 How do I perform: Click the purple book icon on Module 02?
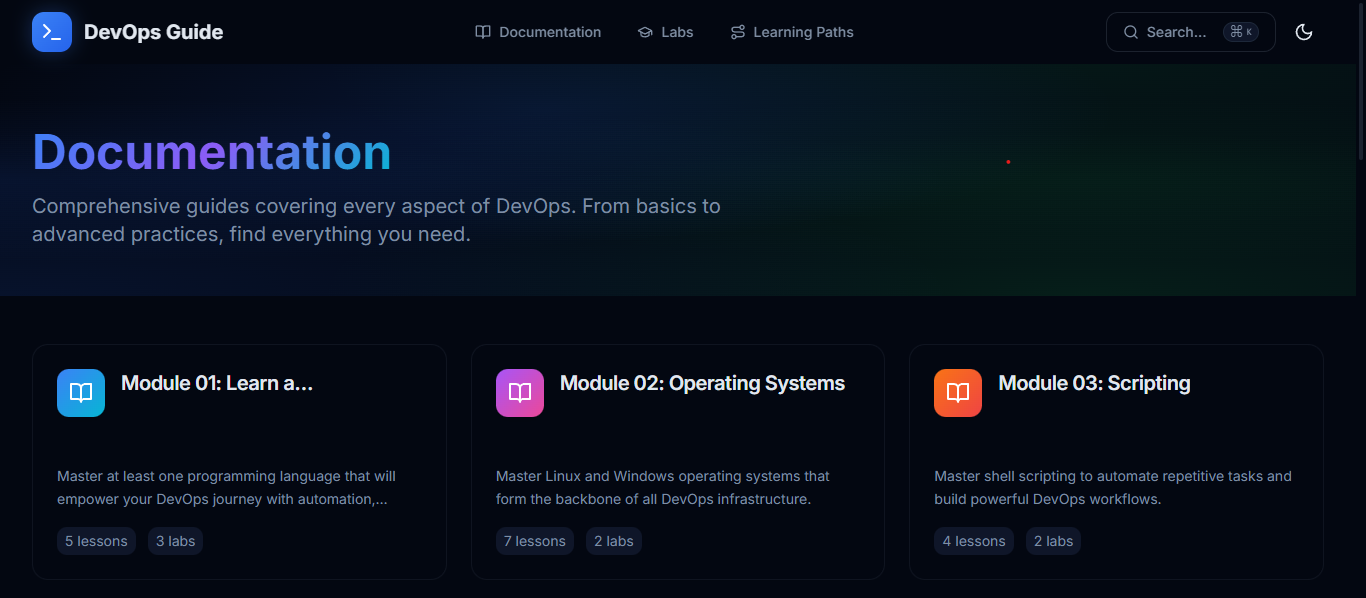tap(519, 392)
